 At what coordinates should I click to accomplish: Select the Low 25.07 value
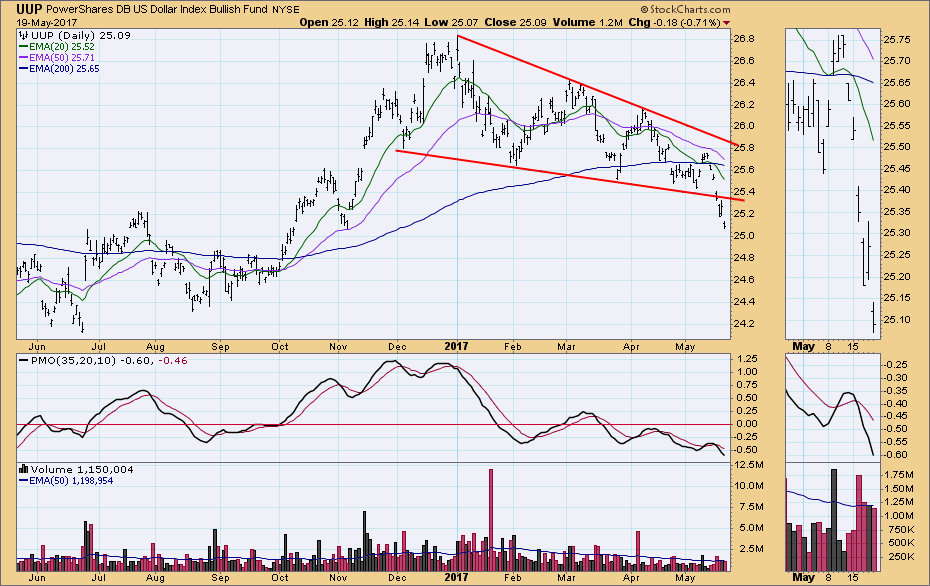click(x=452, y=23)
